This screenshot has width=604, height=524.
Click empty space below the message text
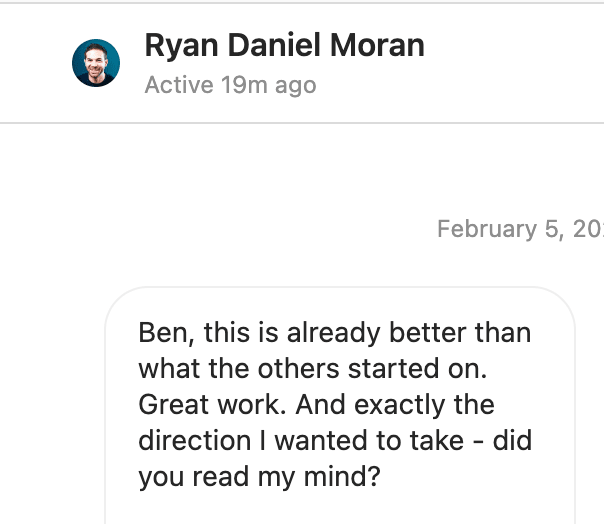coord(340,508)
